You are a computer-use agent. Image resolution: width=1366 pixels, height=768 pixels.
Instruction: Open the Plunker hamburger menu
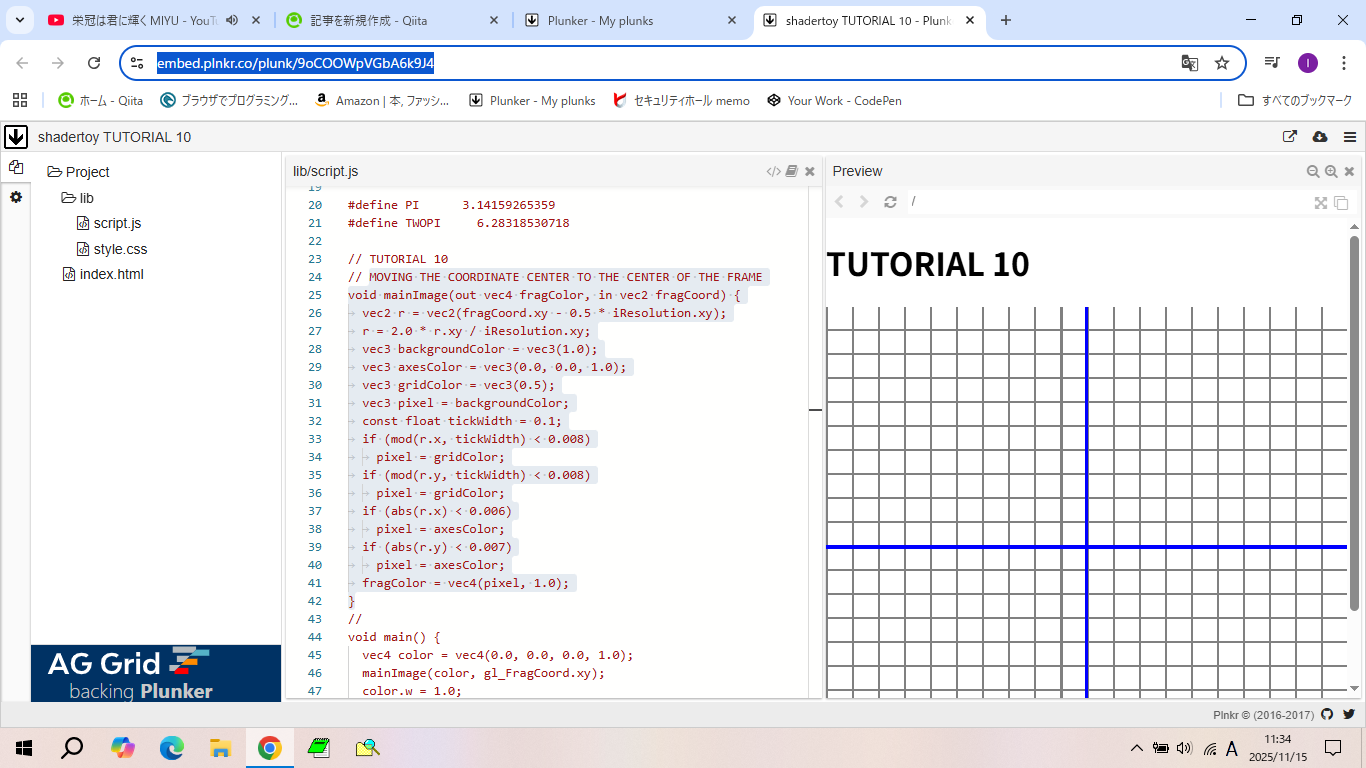(x=1350, y=137)
